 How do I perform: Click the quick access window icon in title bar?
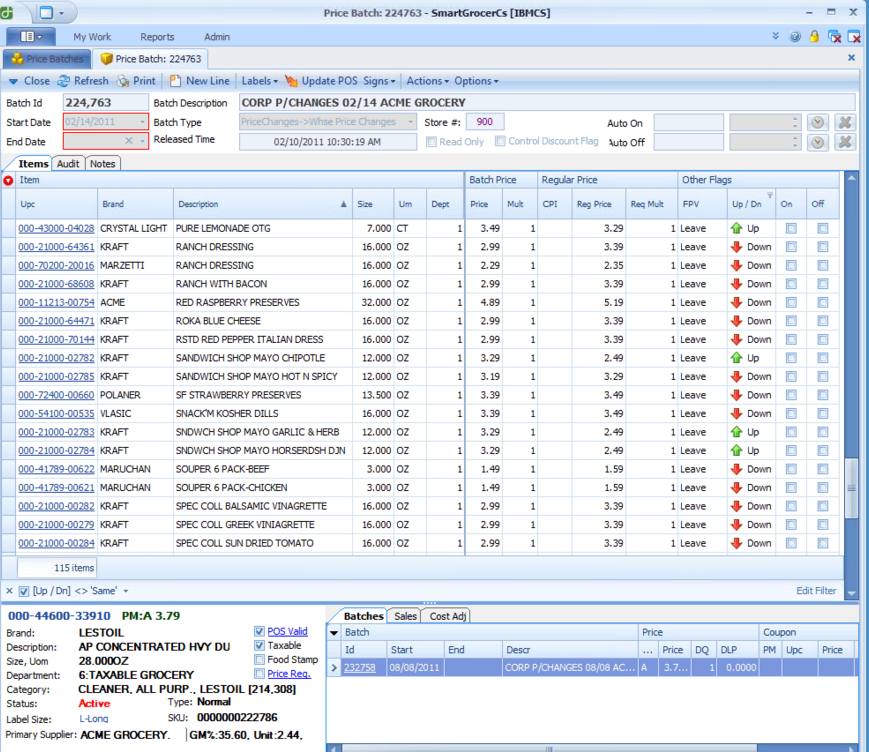tap(47, 12)
